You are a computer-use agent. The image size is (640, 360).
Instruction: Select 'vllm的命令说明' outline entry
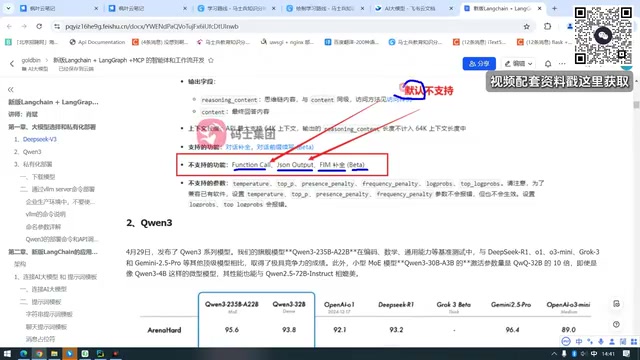coord(45,214)
